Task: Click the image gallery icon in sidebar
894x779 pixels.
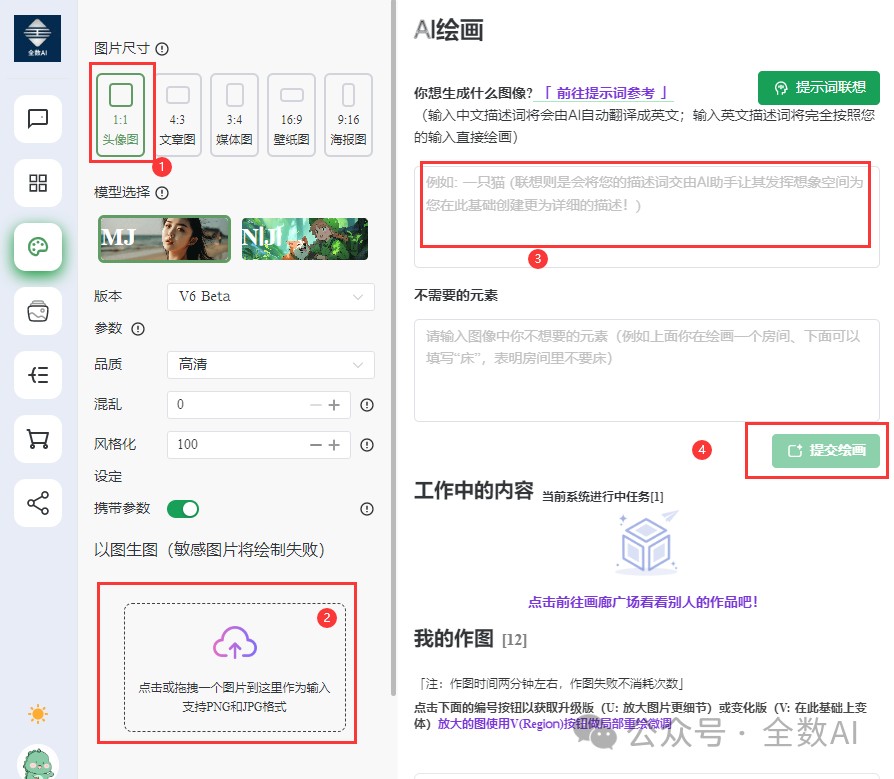Action: pyautogui.click(x=38, y=311)
